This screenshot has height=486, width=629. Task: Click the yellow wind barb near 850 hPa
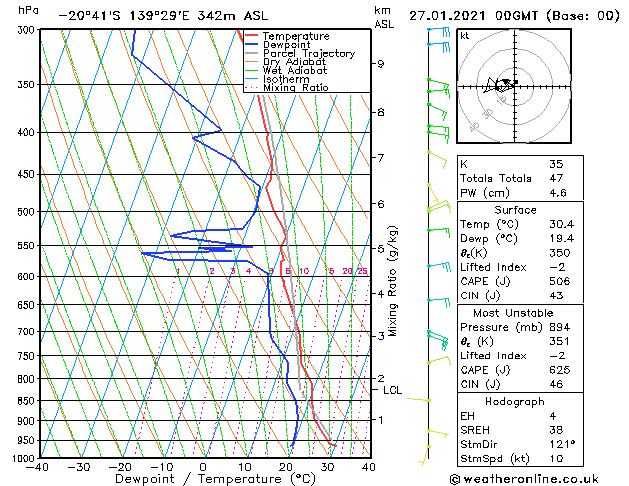tap(419, 399)
